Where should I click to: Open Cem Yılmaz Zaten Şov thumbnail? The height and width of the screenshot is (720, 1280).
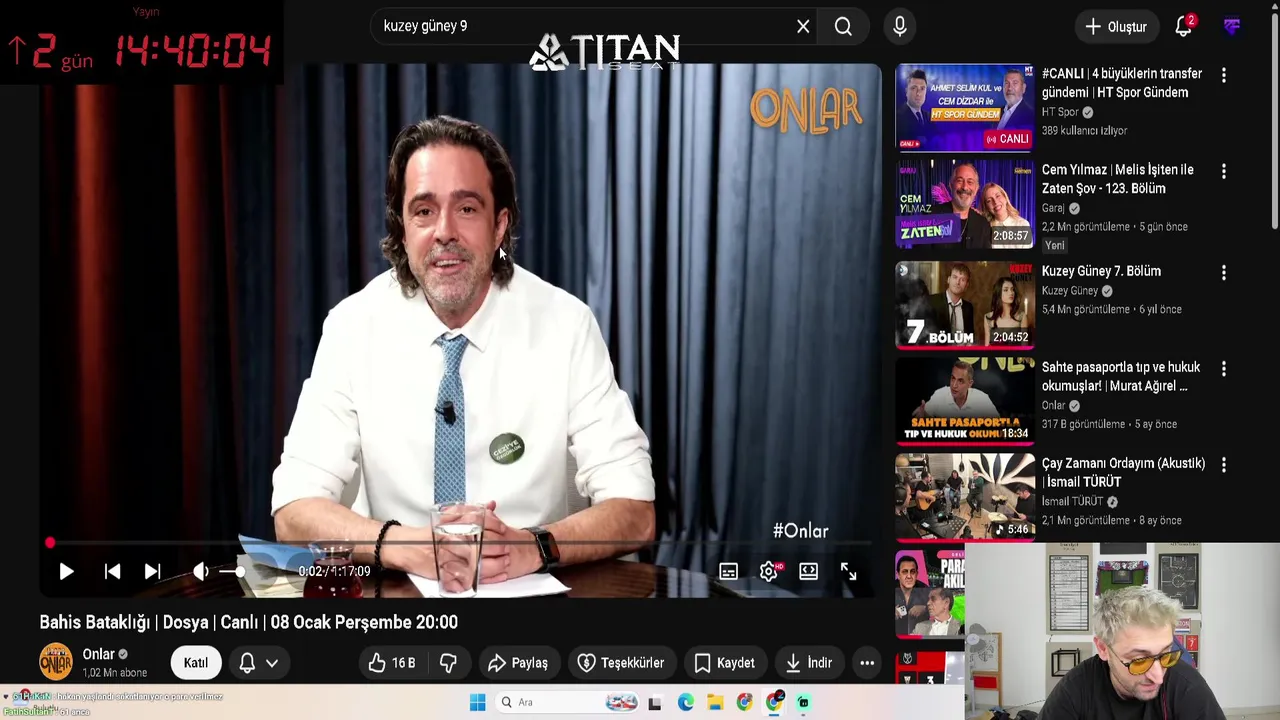(x=965, y=204)
